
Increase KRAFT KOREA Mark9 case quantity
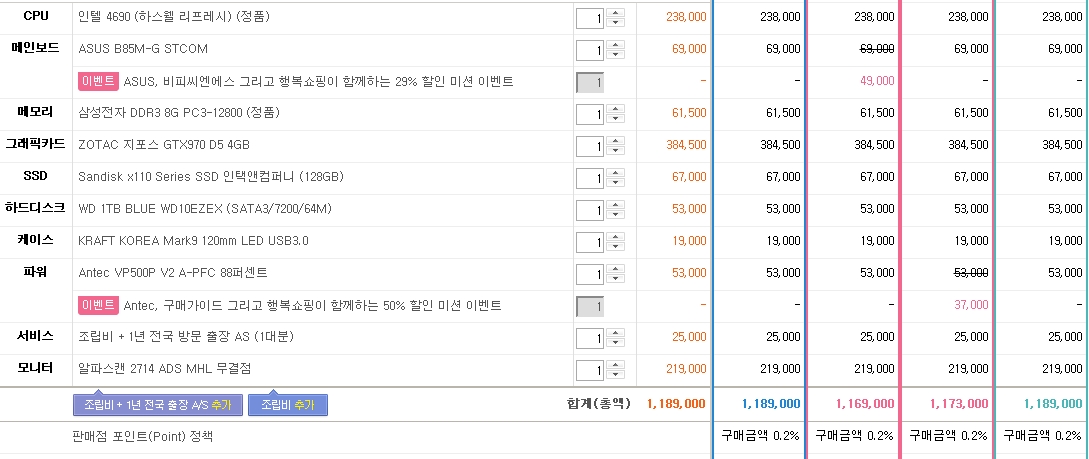(615, 237)
